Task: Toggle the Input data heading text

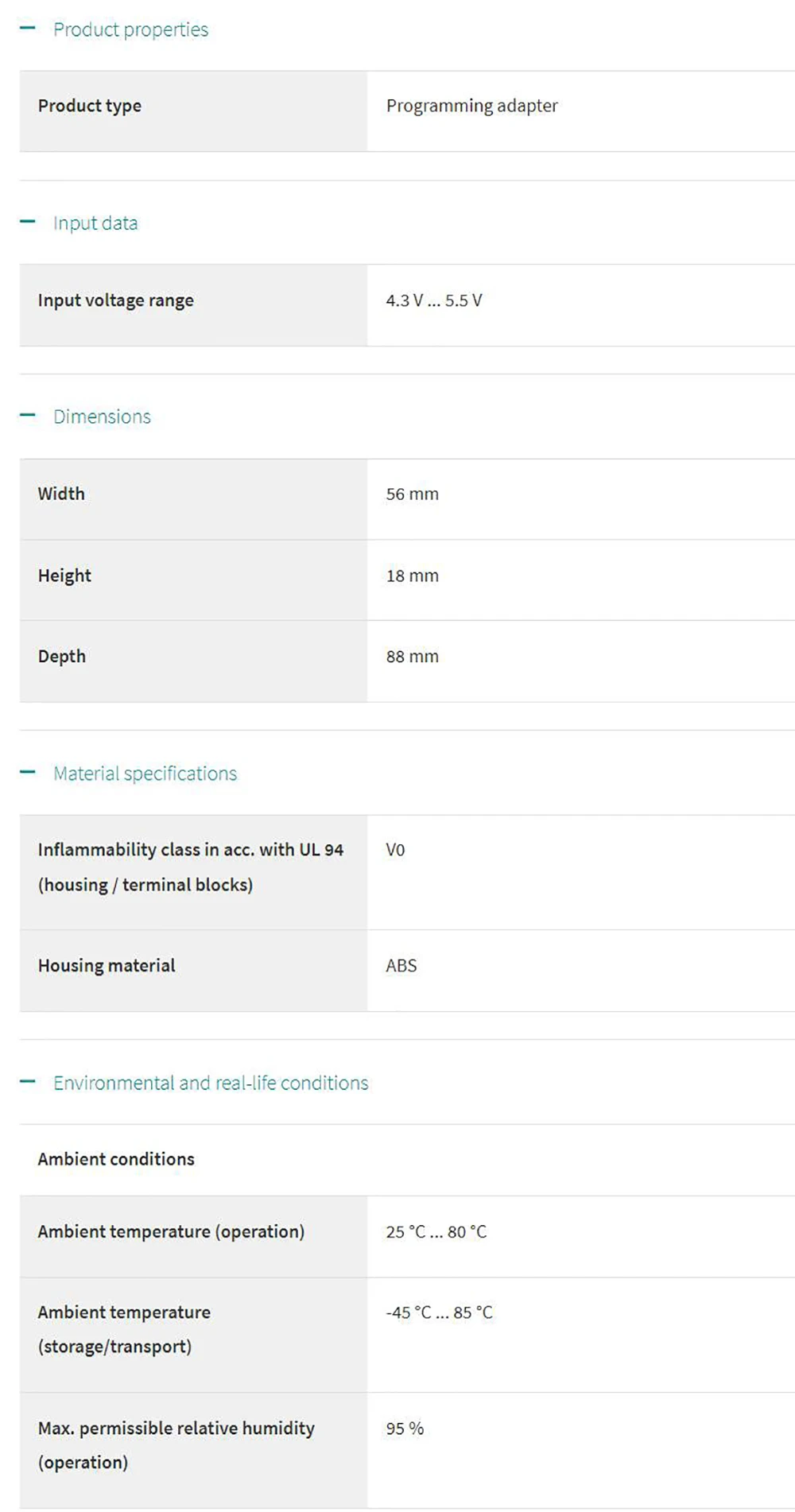Action: pos(95,223)
